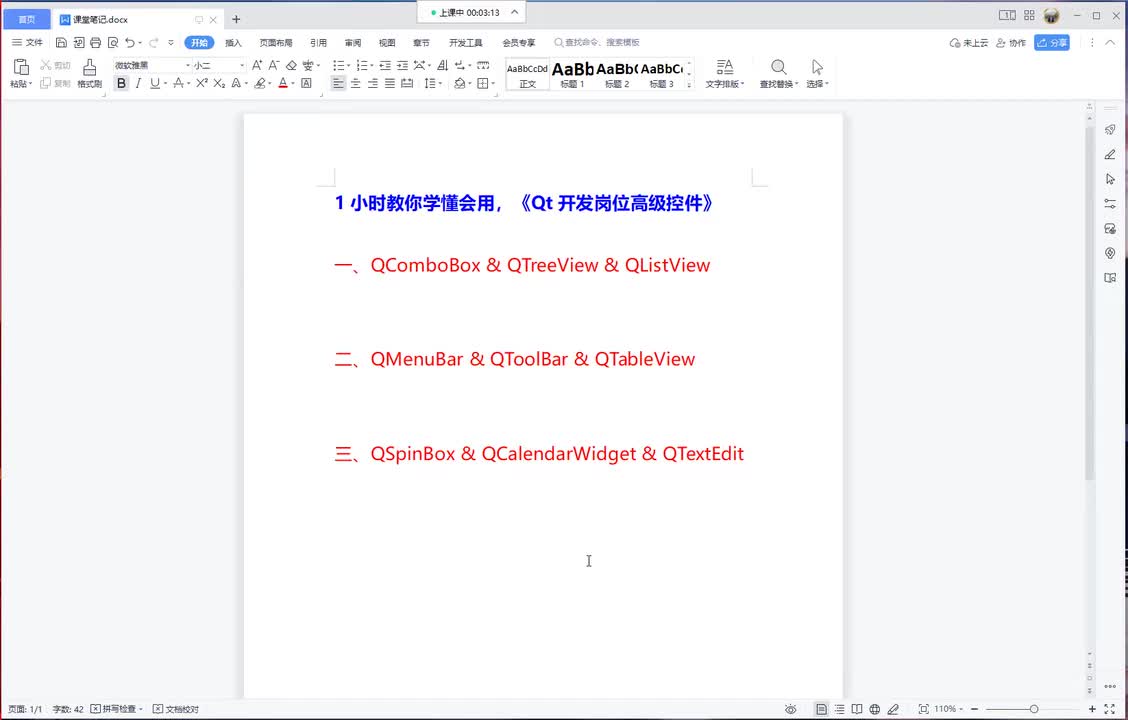
Task: Click the cloud status 未上云 button
Action: 969,42
